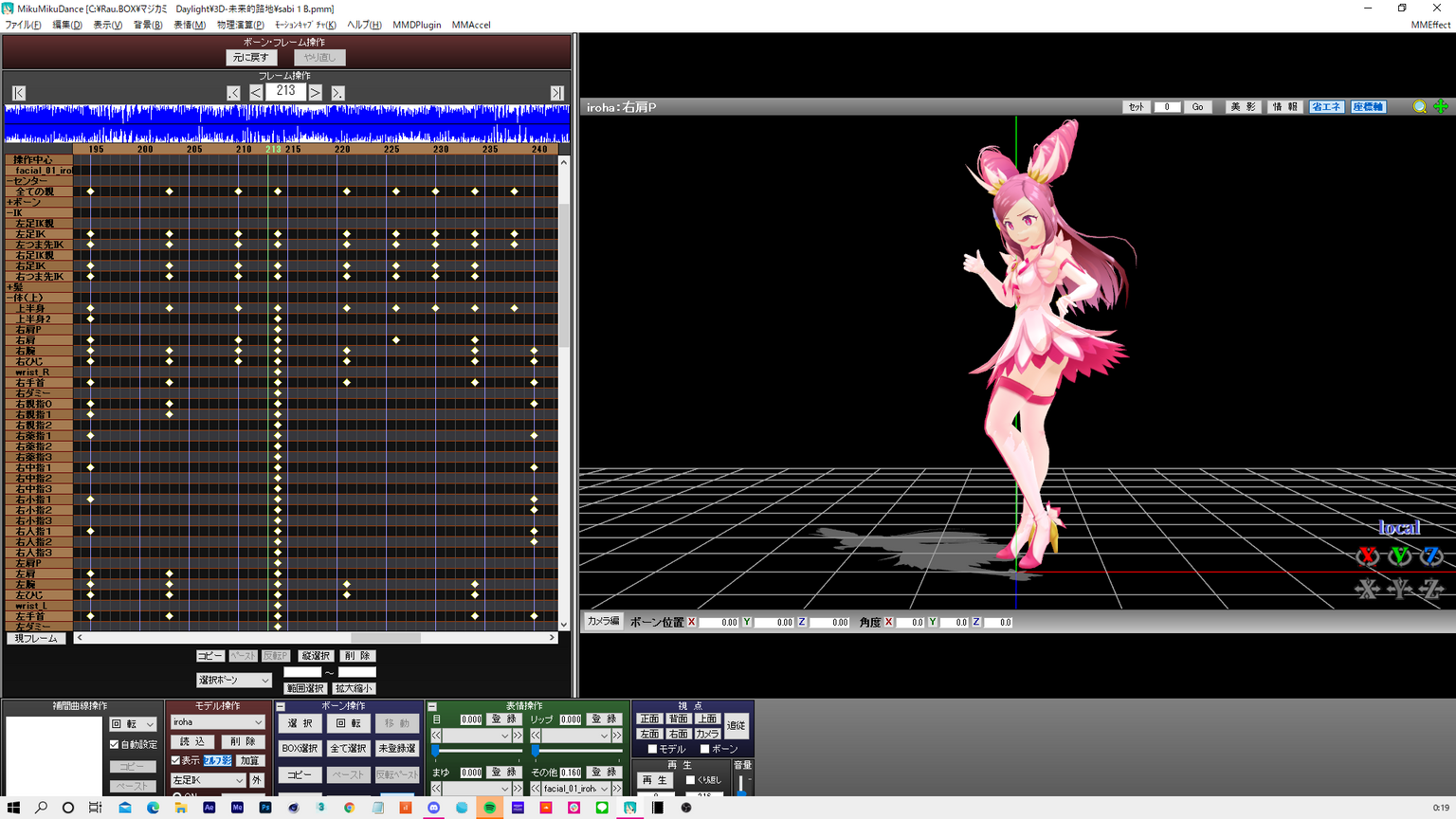Click the local X axis rotation icon
This screenshot has width=1456, height=819.
pyautogui.click(x=1367, y=556)
